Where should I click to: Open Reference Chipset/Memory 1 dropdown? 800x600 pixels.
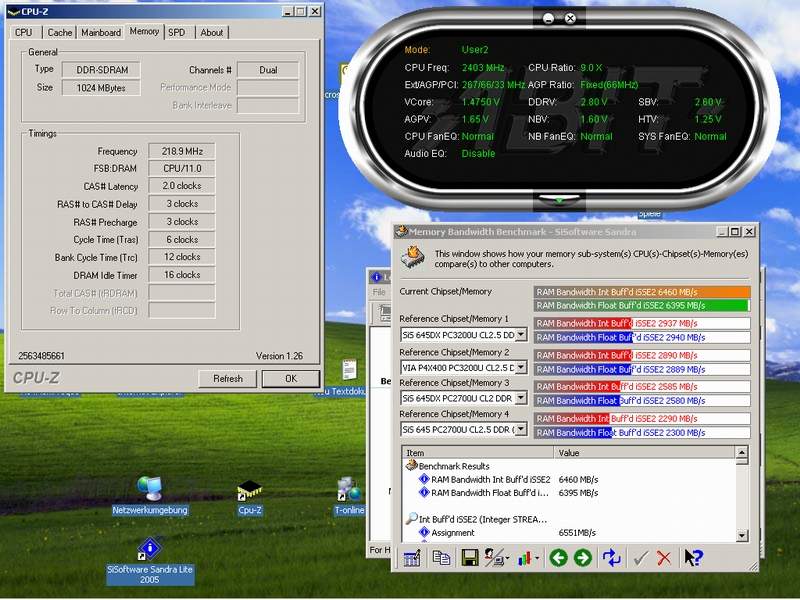tap(520, 335)
